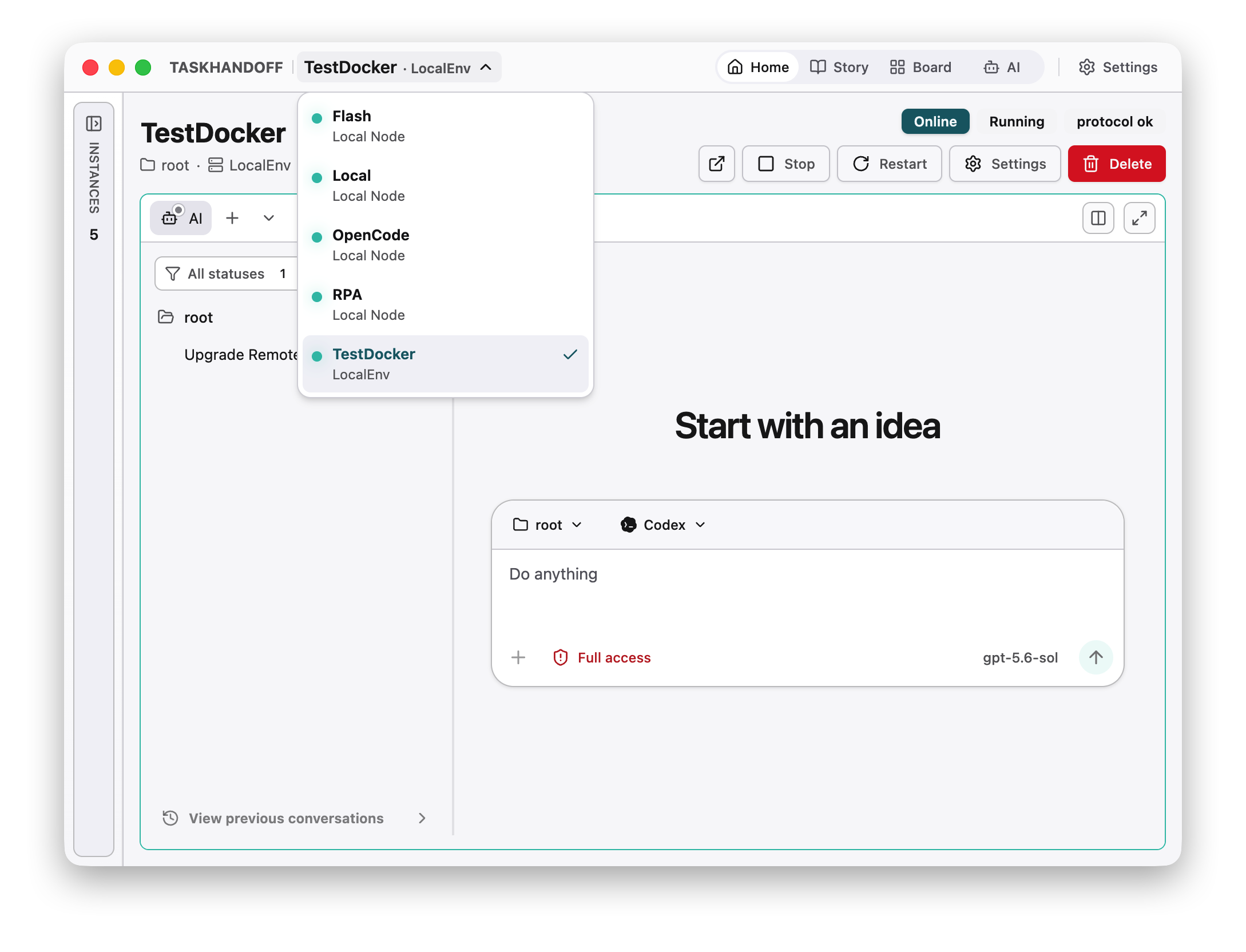
Task: Click the filter funnel icon
Action: [x=172, y=273]
